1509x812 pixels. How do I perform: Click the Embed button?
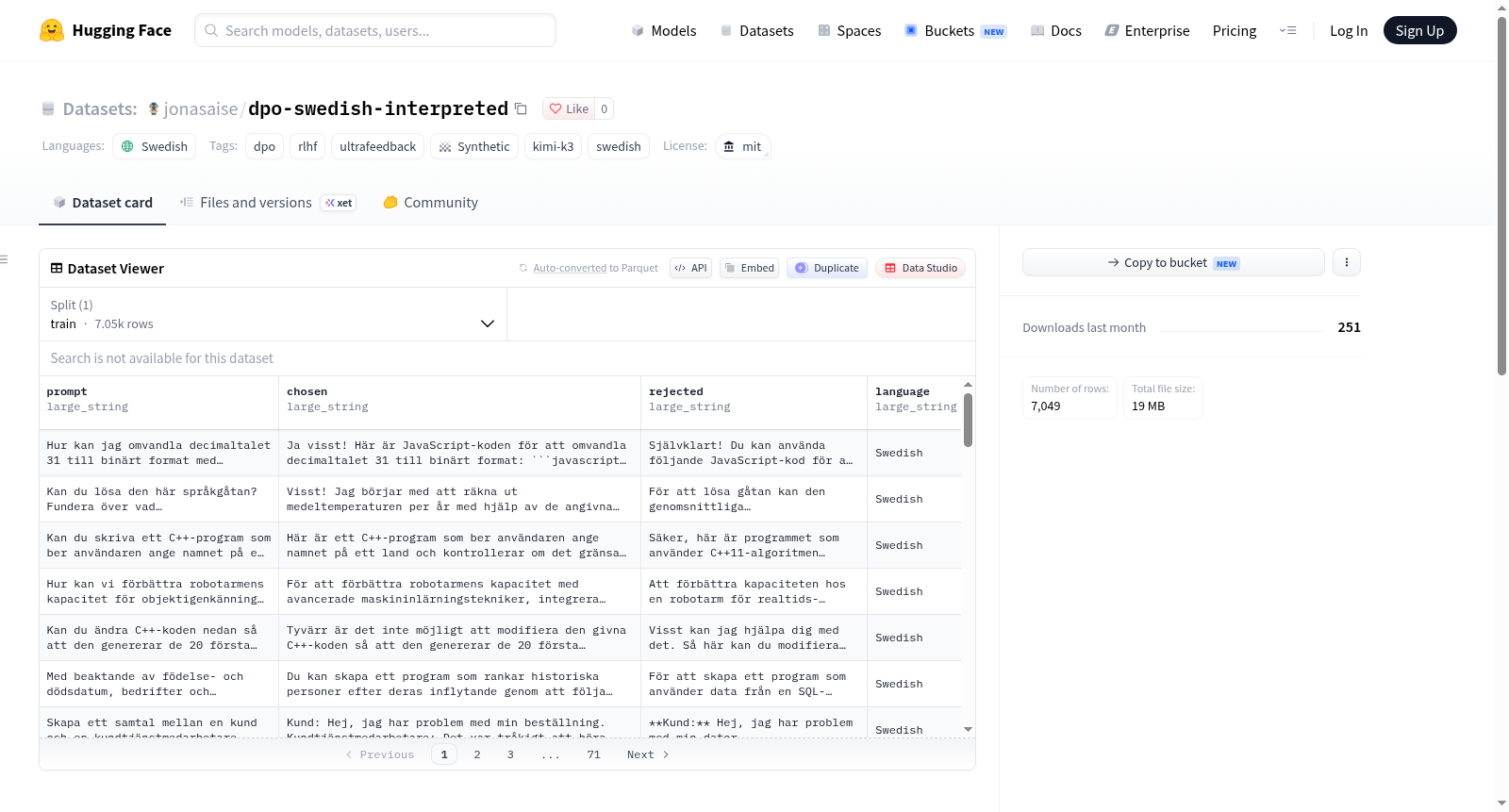(749, 268)
